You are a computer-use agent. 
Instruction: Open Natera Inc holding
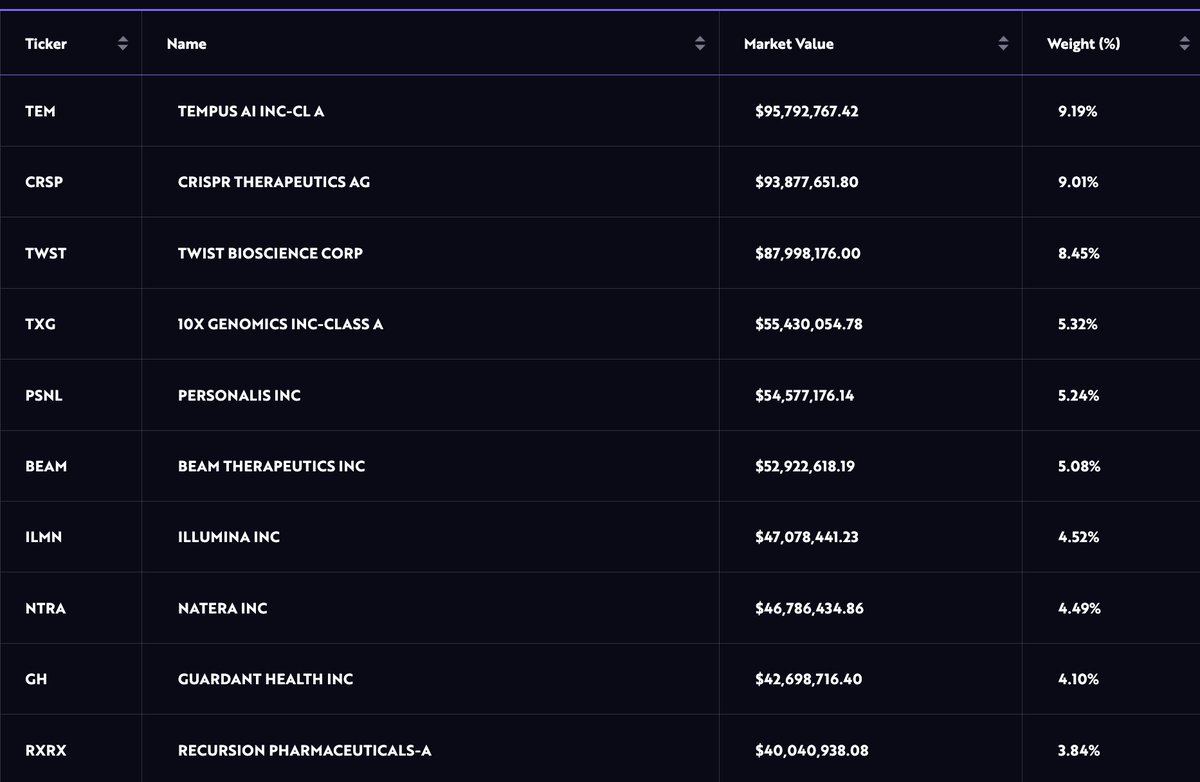click(222, 608)
